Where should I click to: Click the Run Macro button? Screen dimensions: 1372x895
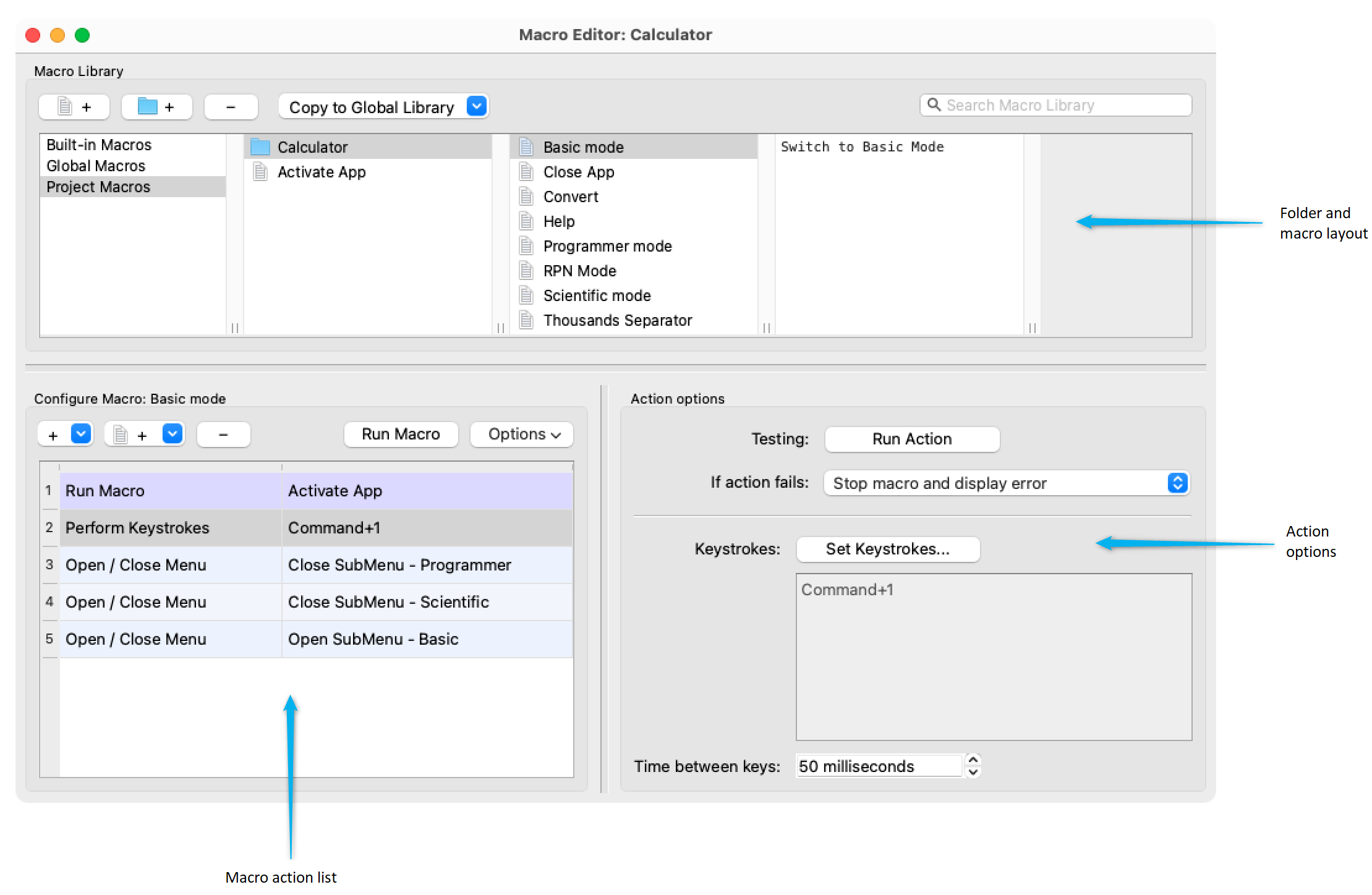pos(401,435)
